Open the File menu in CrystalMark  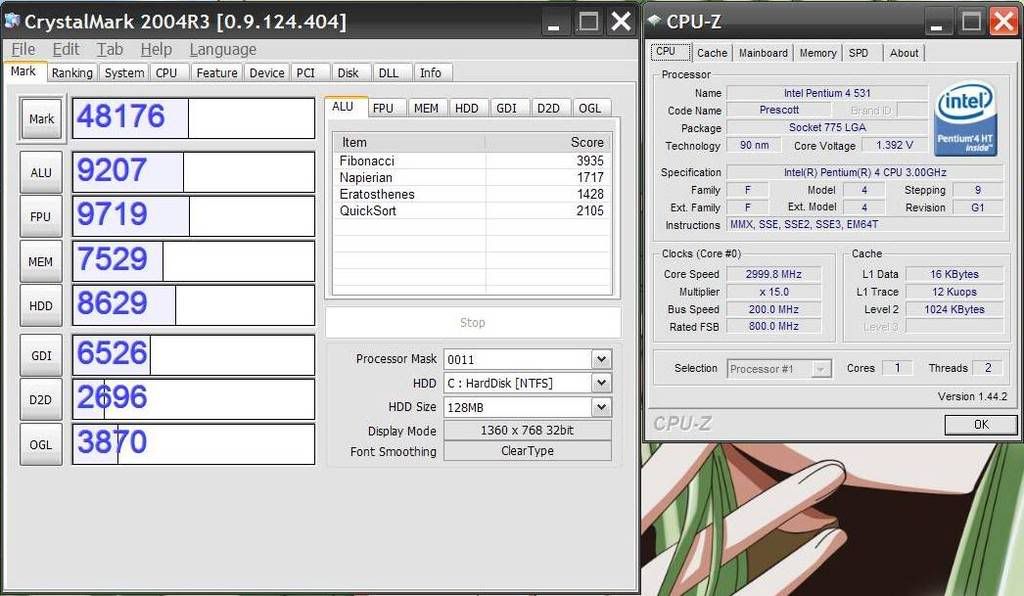click(x=24, y=50)
